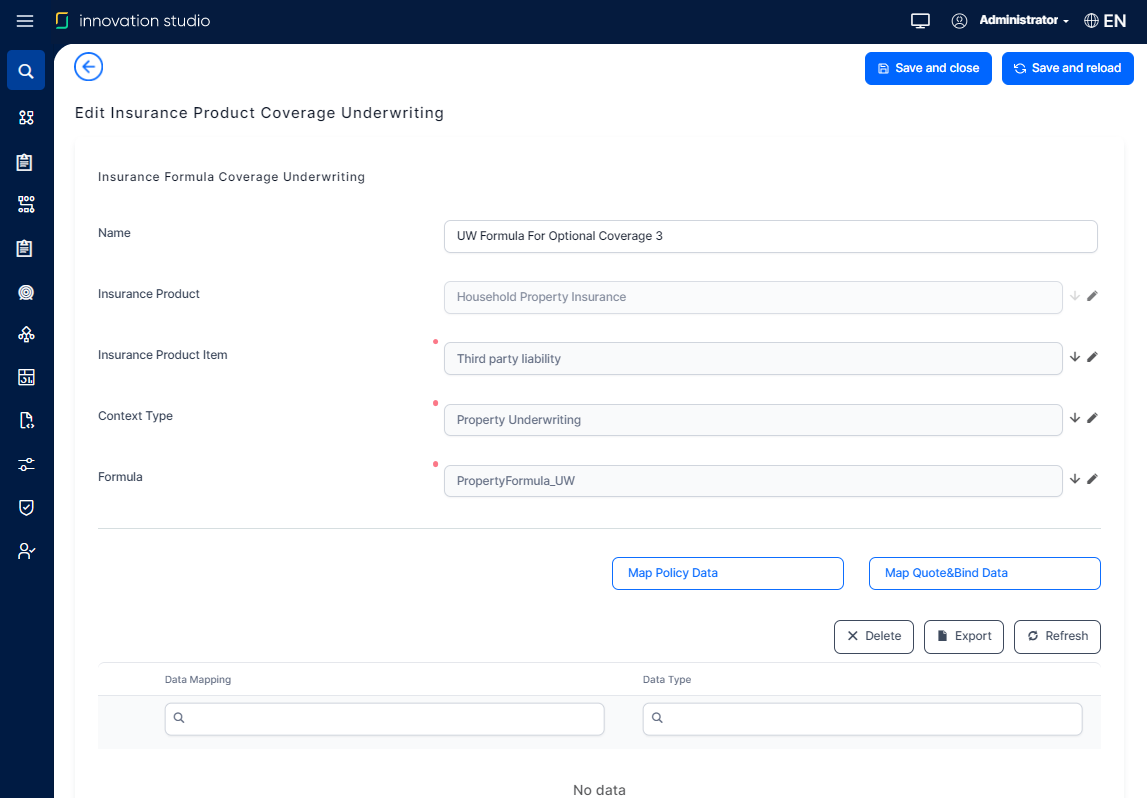Click the pencil icon beside Insurance Product Item

tap(1092, 357)
